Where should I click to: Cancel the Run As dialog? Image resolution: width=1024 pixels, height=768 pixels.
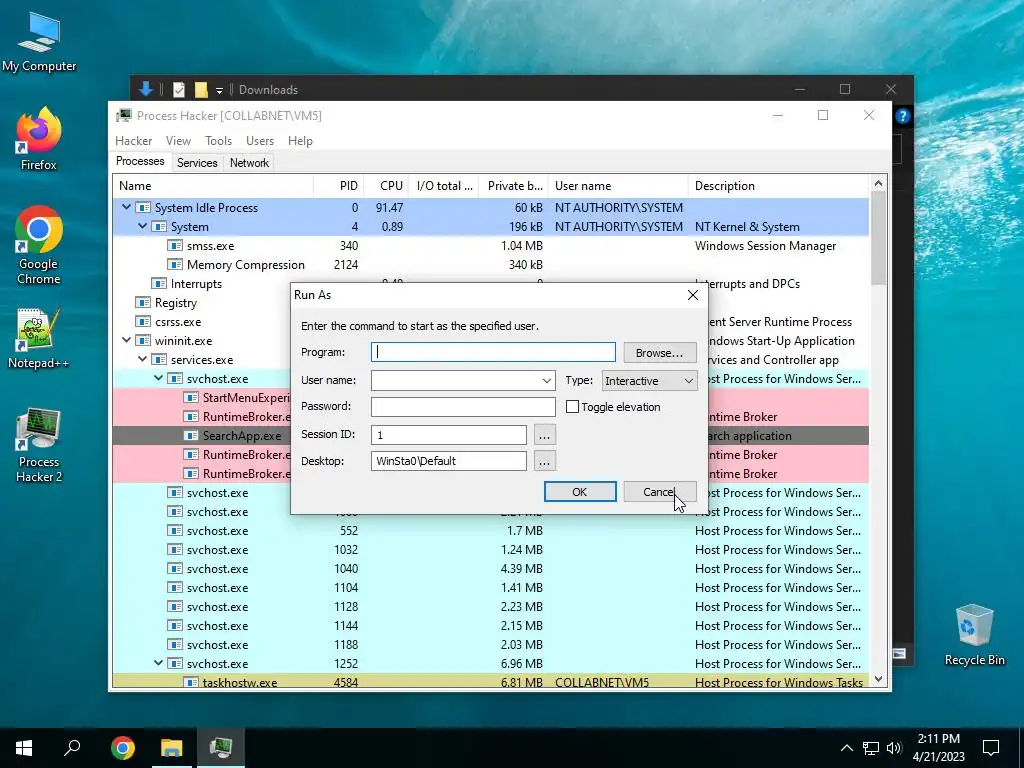[x=660, y=492]
